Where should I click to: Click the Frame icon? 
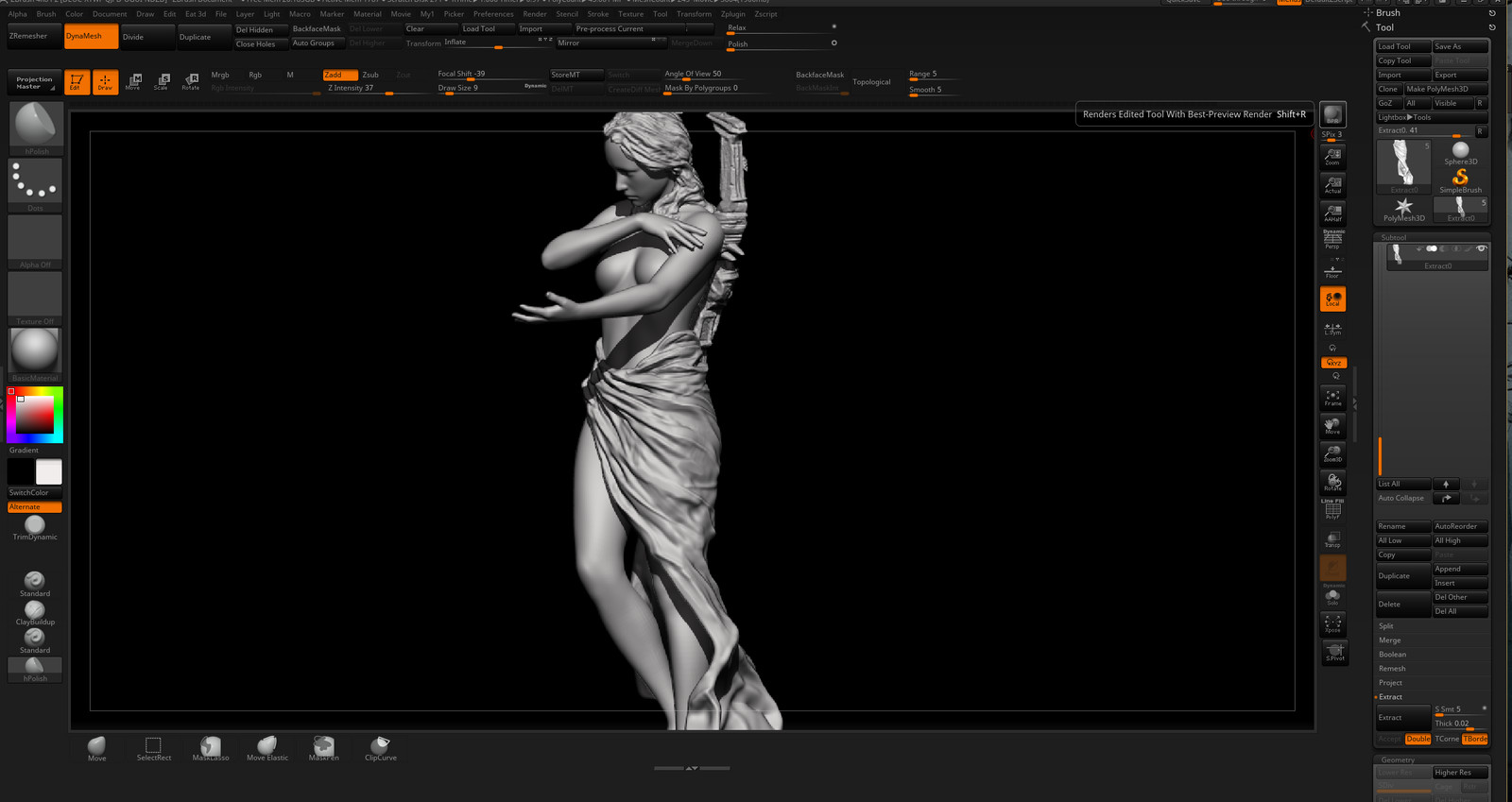(1332, 398)
